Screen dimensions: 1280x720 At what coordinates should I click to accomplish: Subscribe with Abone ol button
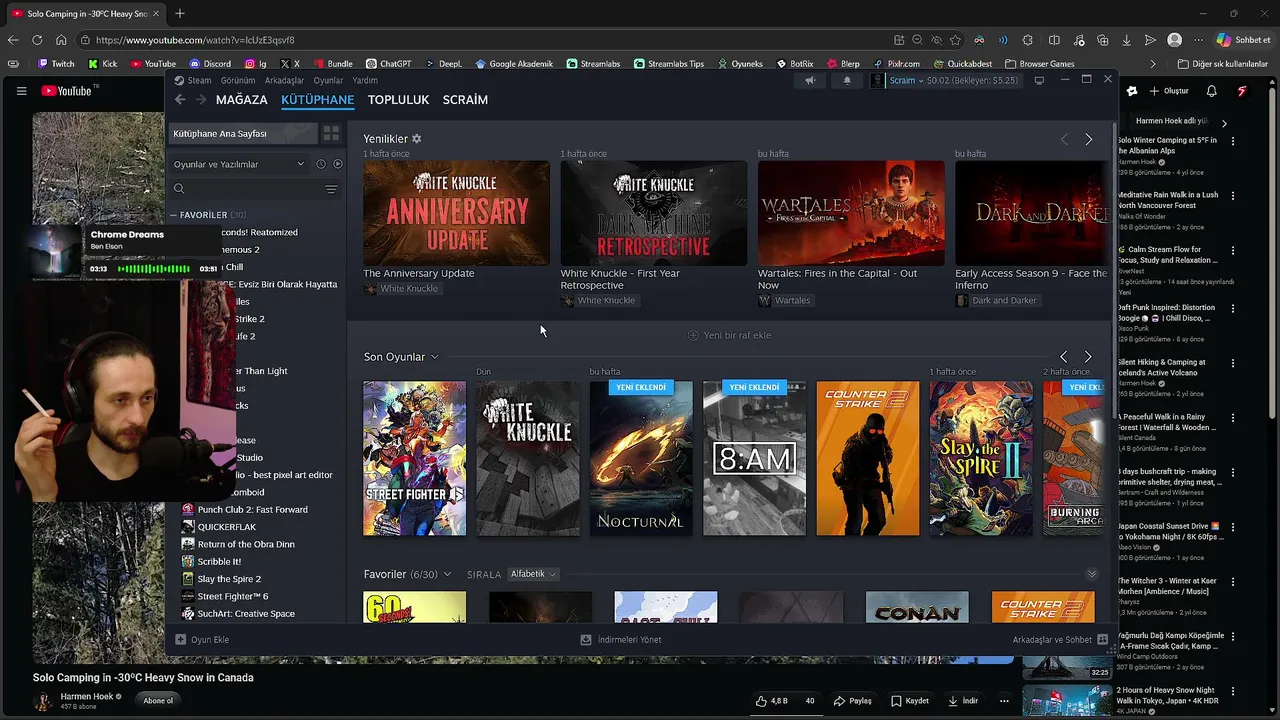[x=158, y=701]
